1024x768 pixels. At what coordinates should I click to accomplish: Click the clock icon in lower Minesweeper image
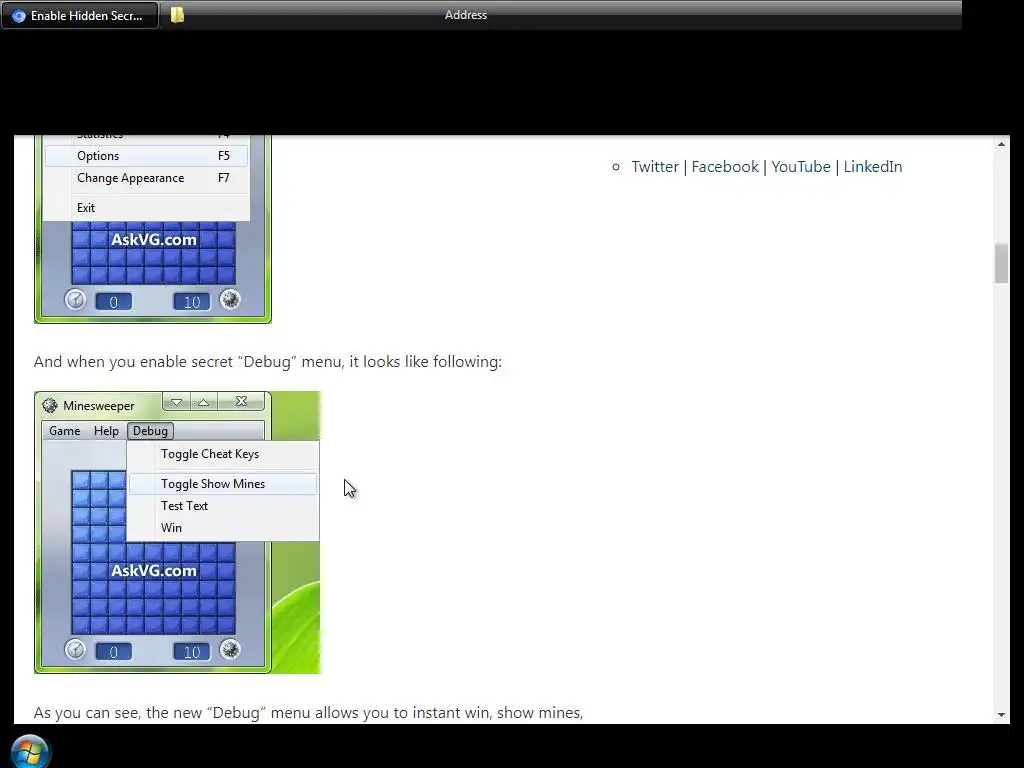pos(75,650)
